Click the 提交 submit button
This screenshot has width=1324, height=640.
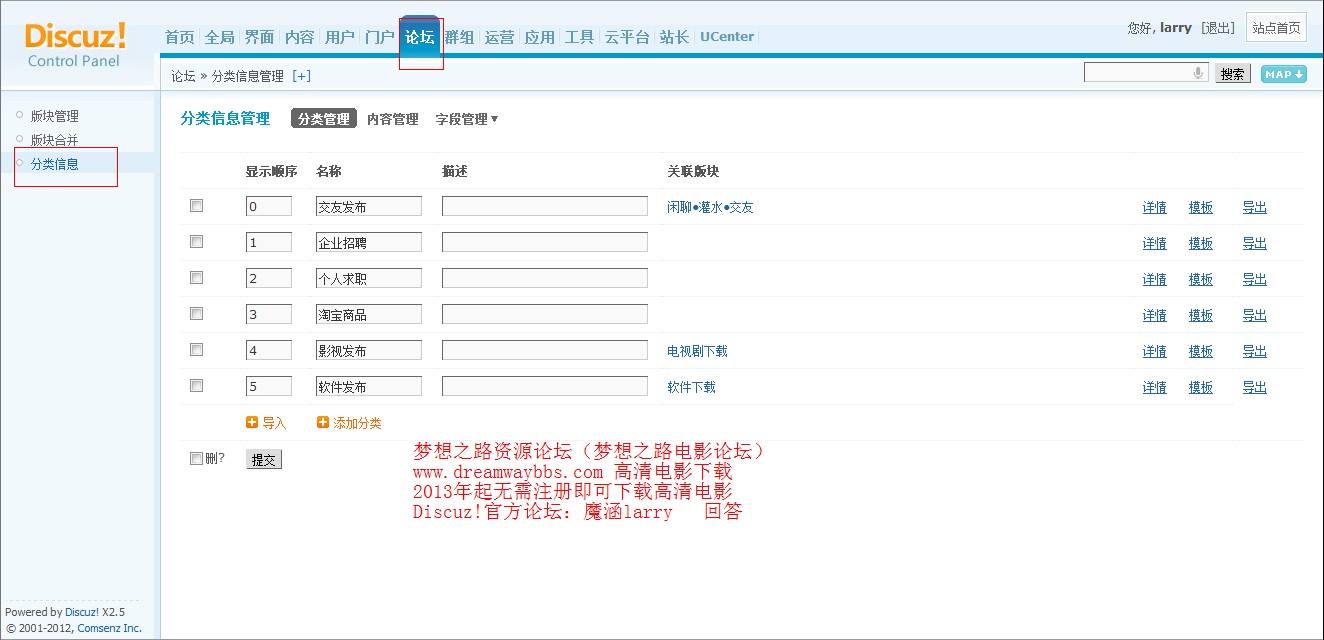tap(264, 460)
